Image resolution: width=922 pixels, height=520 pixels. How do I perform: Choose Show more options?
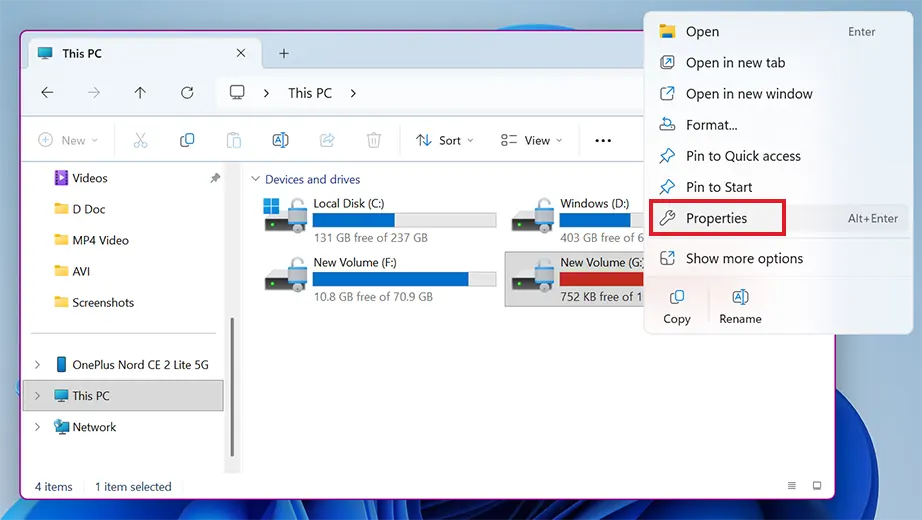(x=779, y=258)
